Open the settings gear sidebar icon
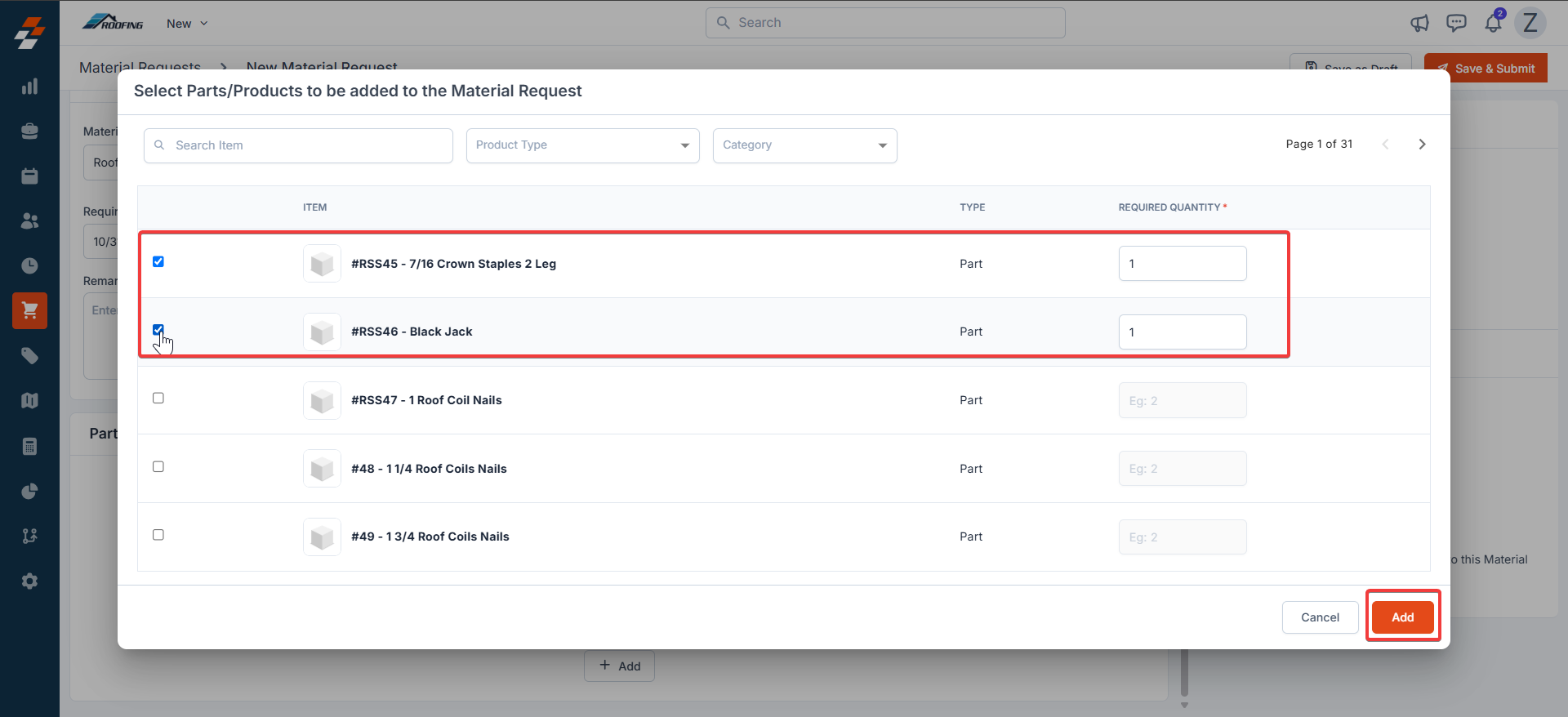 click(29, 581)
